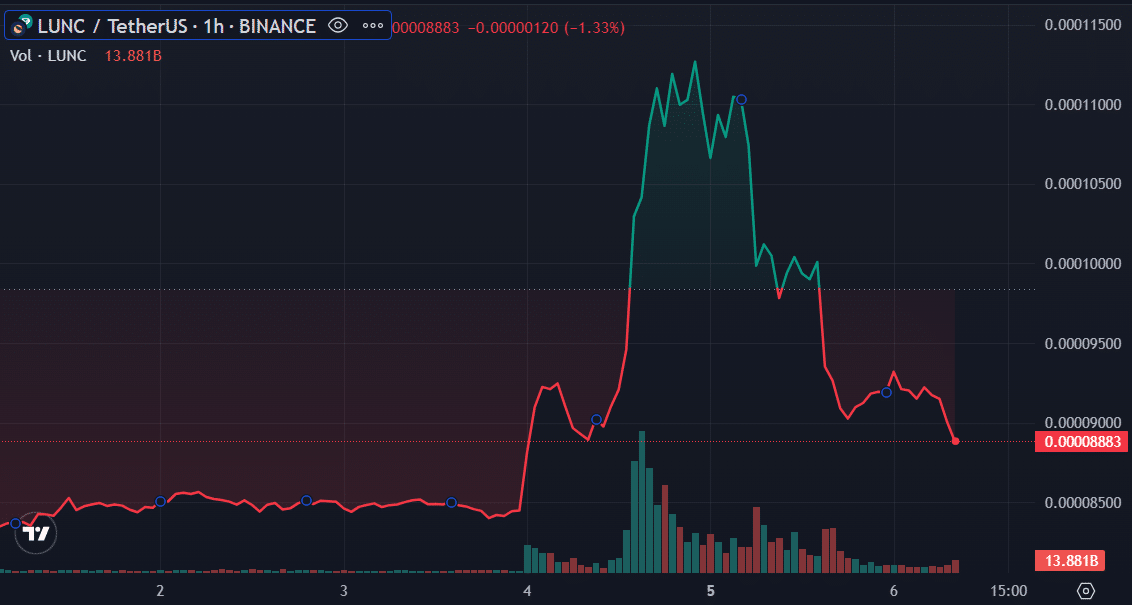
Task: Click the current price label 0.00008883 on axis
Action: (x=1081, y=441)
